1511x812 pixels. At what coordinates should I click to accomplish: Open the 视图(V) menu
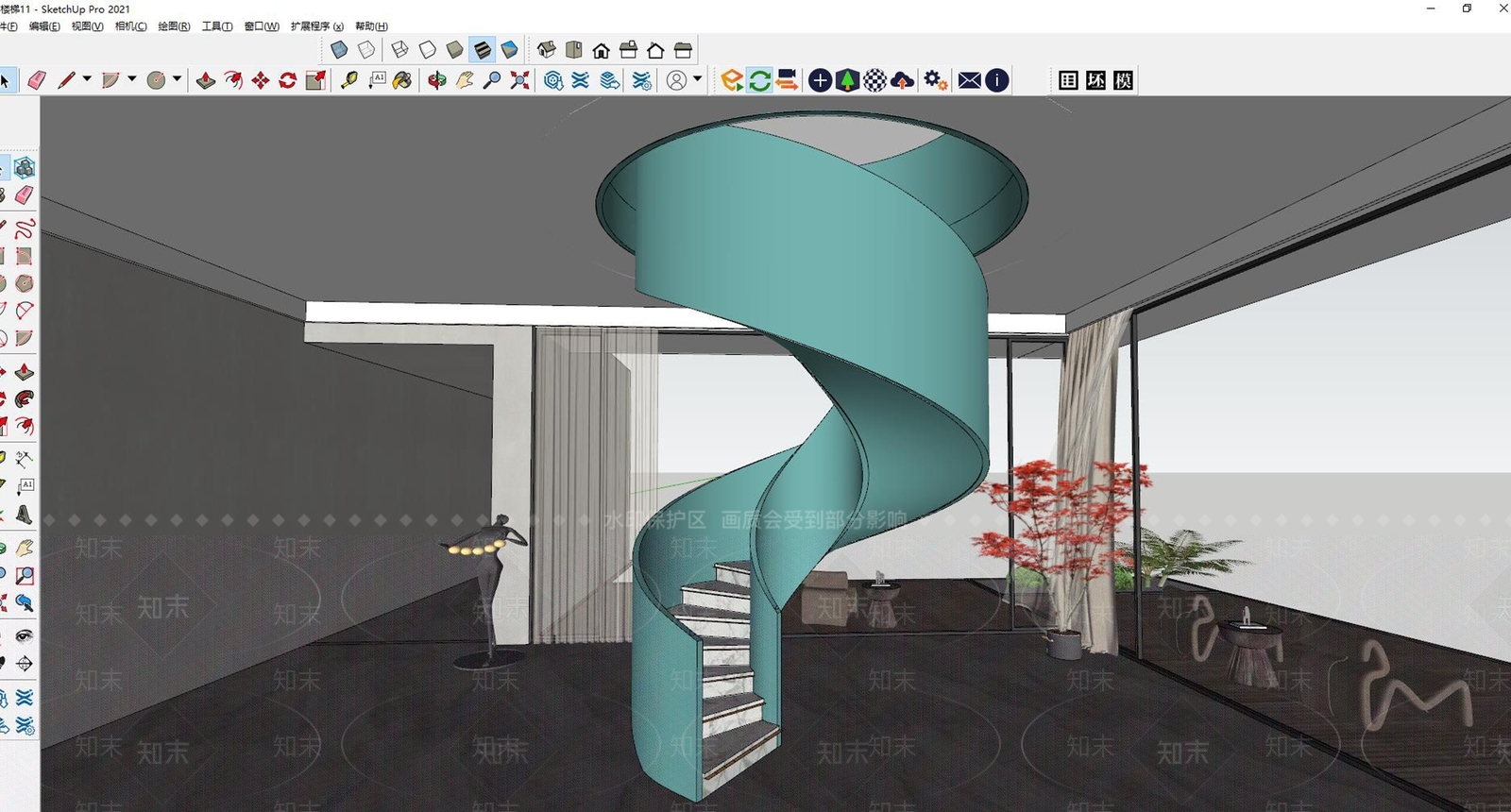click(x=87, y=26)
